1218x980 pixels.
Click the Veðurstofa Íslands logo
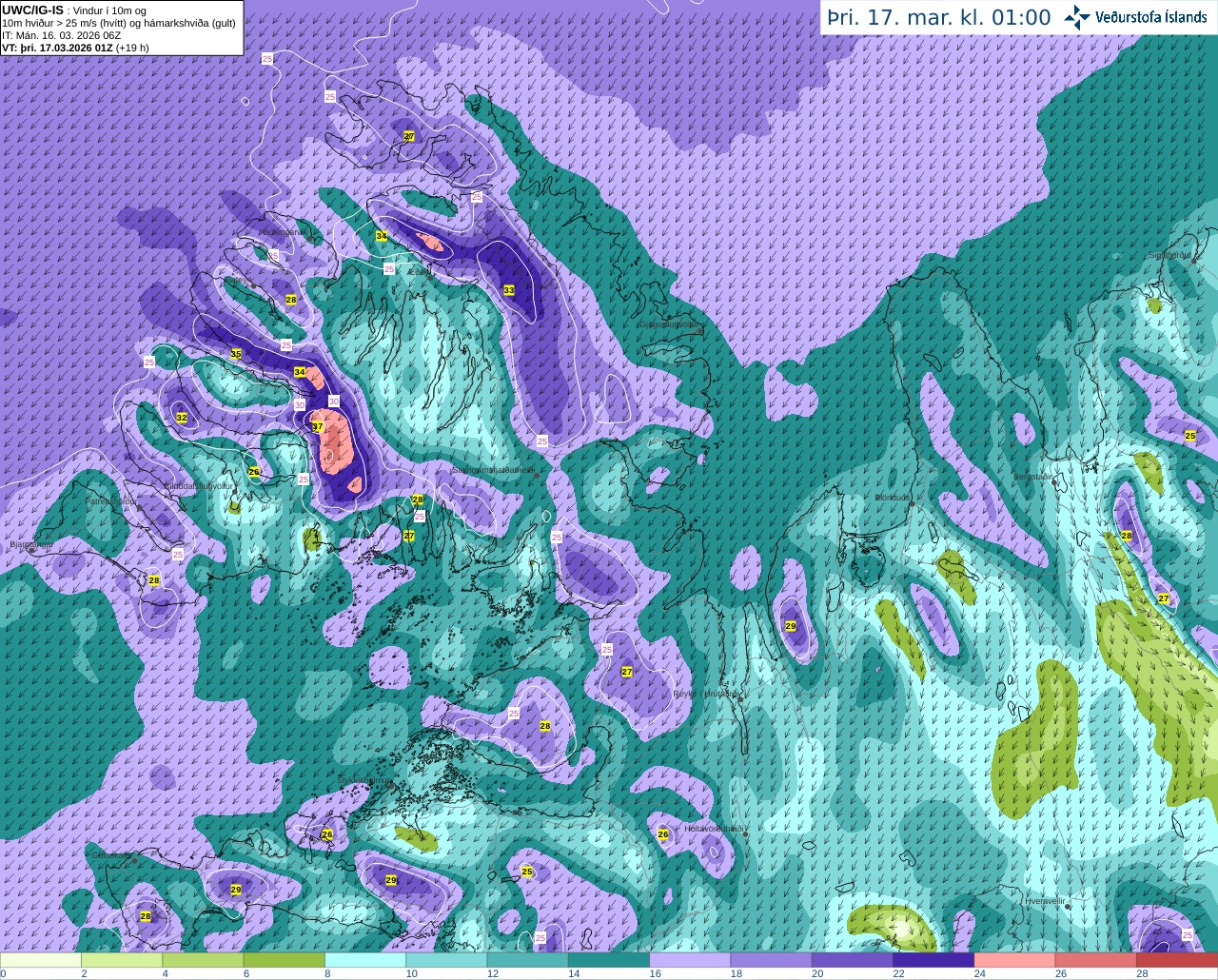pyautogui.click(x=1137, y=17)
